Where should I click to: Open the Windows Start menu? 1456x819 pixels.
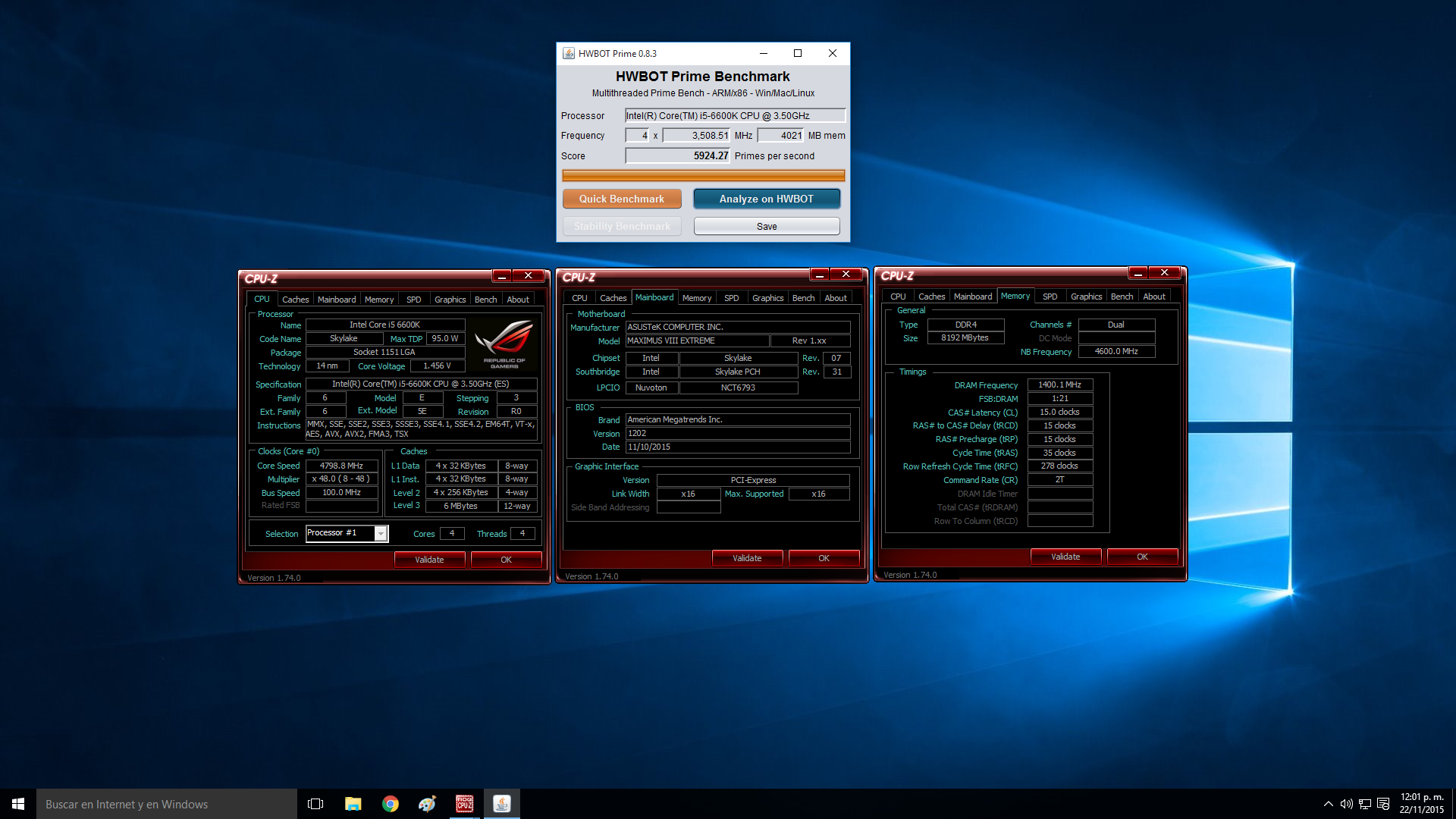pos(18,804)
